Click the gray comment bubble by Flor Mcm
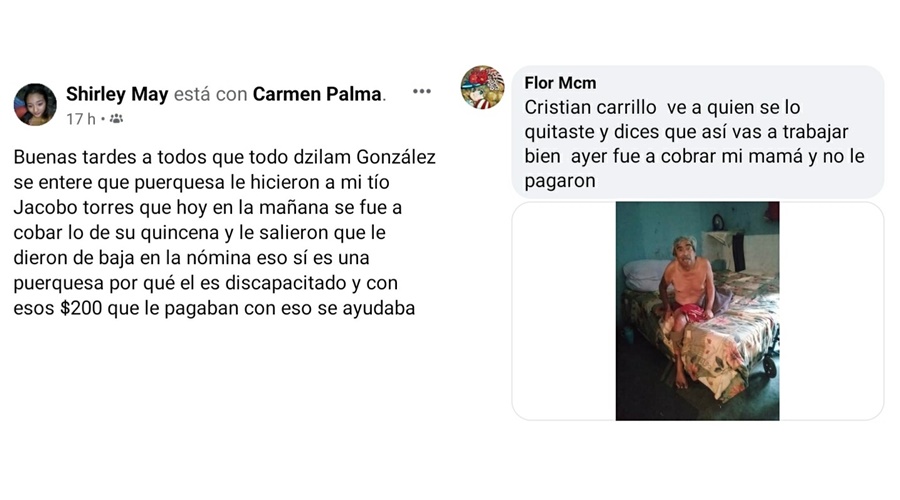 point(697,132)
